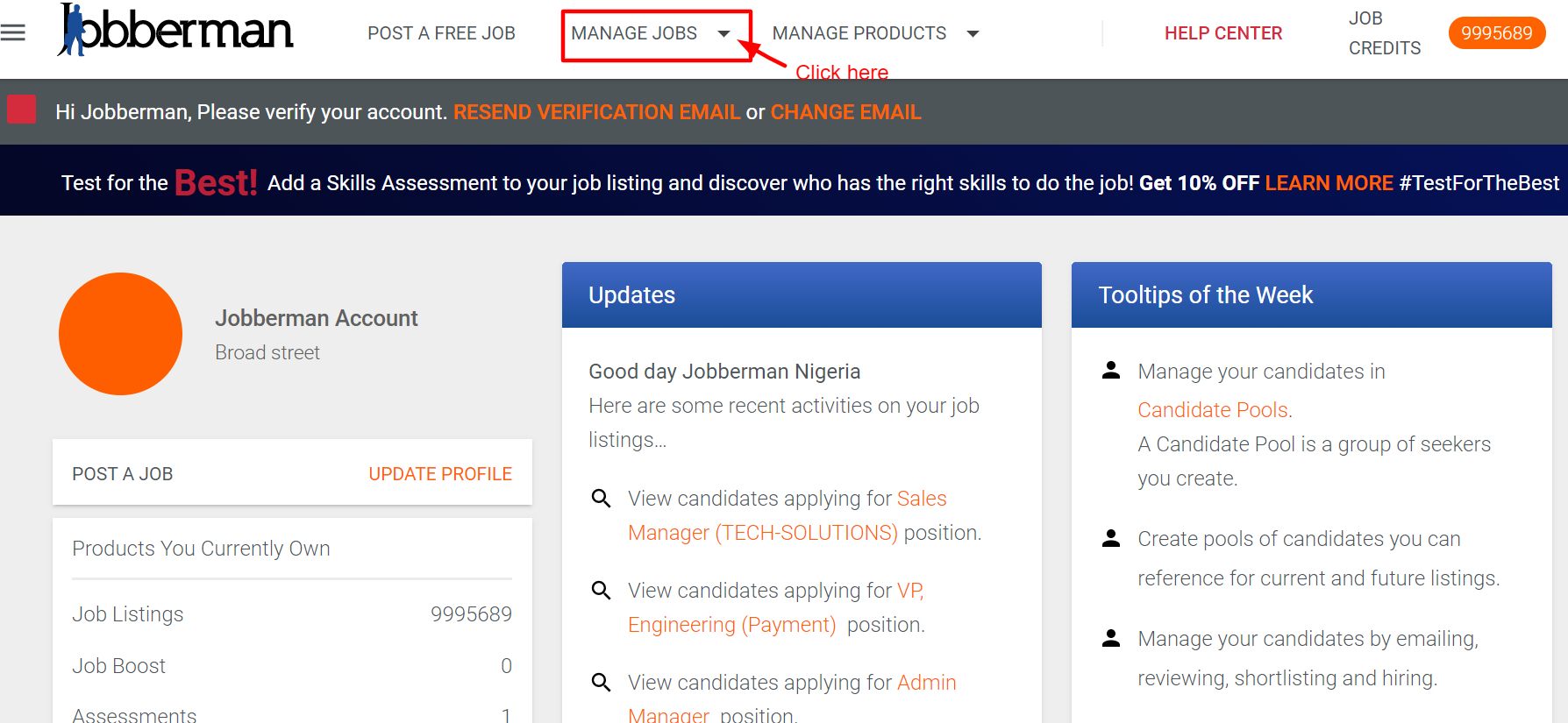Expand the Manage Jobs dropdown arrow

pyautogui.click(x=723, y=34)
